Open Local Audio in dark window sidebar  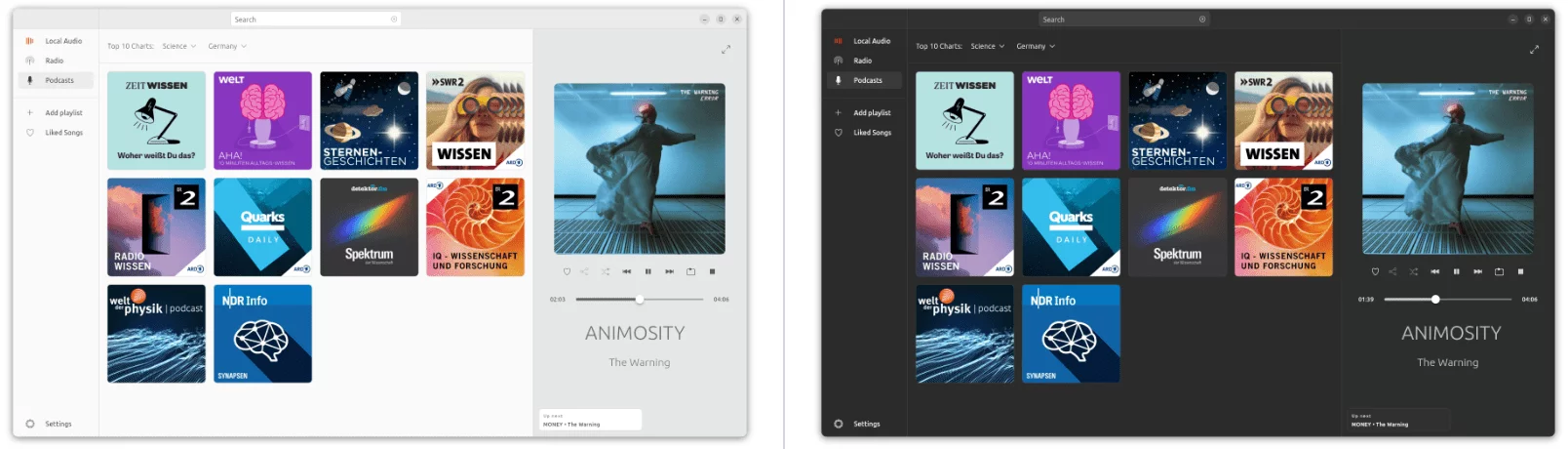tap(864, 41)
